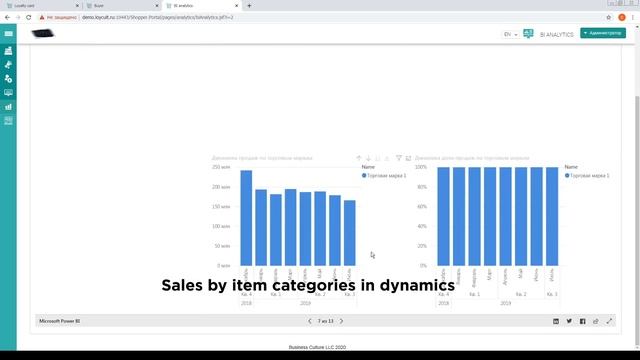Click the Business Culture LLC 2020 footer text
The width and height of the screenshot is (640, 360).
pyautogui.click(x=317, y=347)
